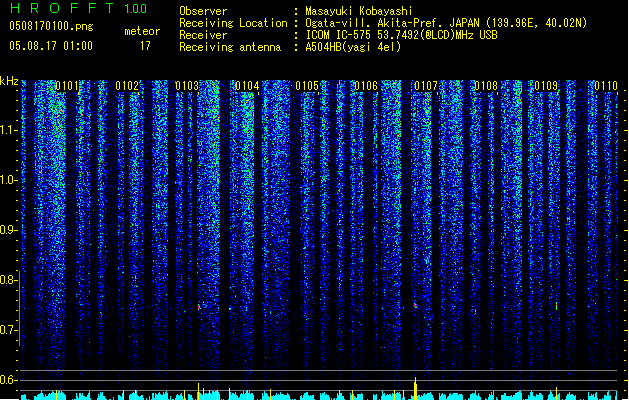Viewport: 629px width, 400px height.
Task: Click the HROFFT 1.0.0 title text
Action: pos(78,8)
